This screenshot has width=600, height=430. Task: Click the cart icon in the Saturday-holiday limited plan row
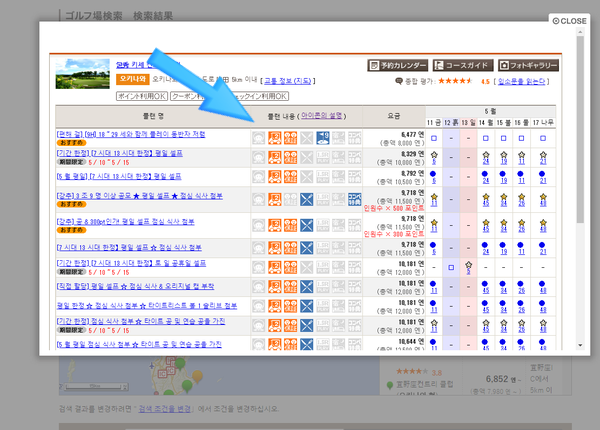click(274, 267)
